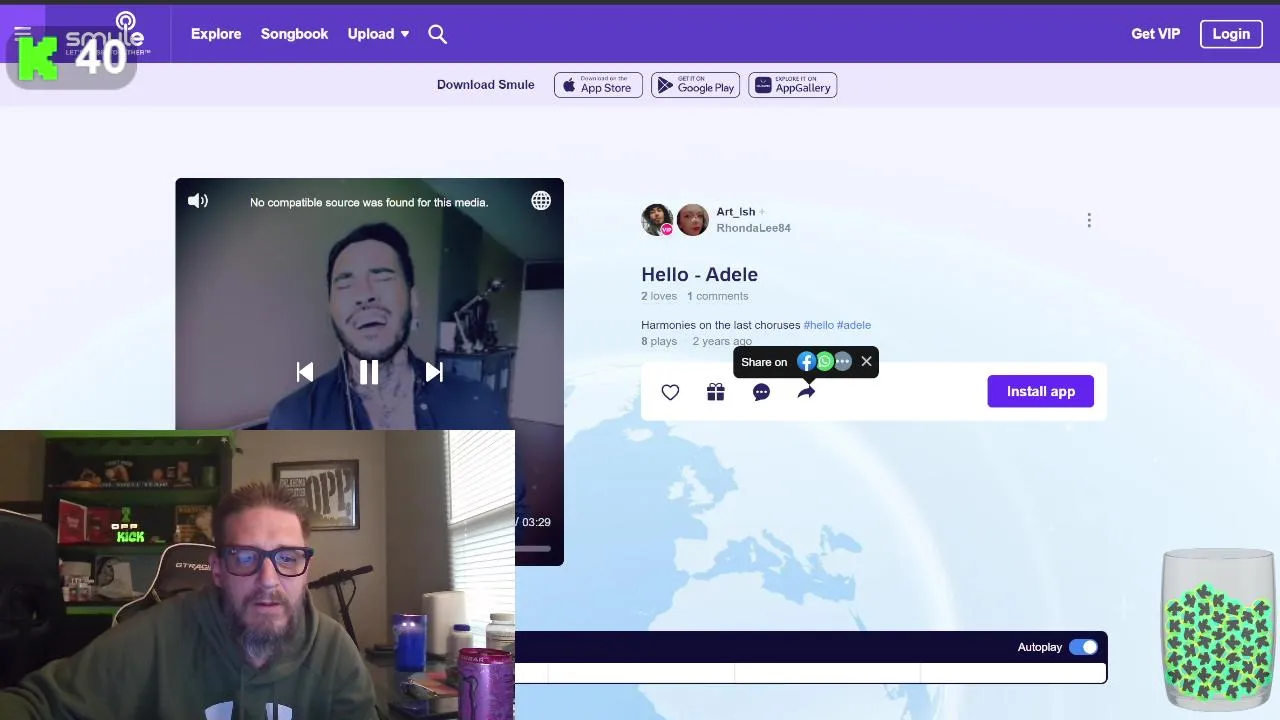Click the #adele hashtag
The width and height of the screenshot is (1280, 720).
pos(854,325)
